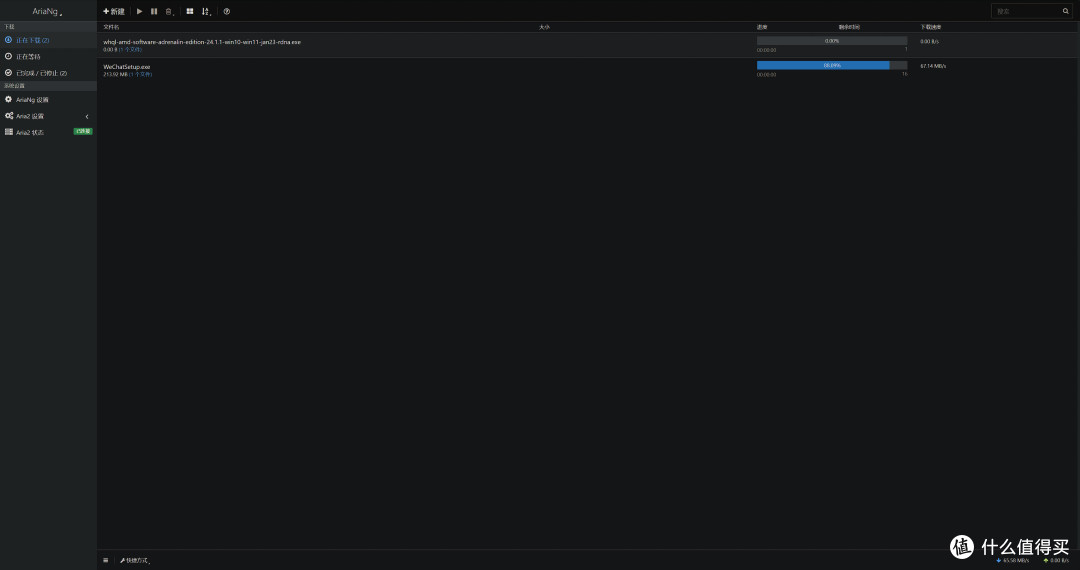Screen dimensions: 1080x570
Task: Click the 0.00% progress bar of the AMD download
Action: pyautogui.click(x=832, y=41)
